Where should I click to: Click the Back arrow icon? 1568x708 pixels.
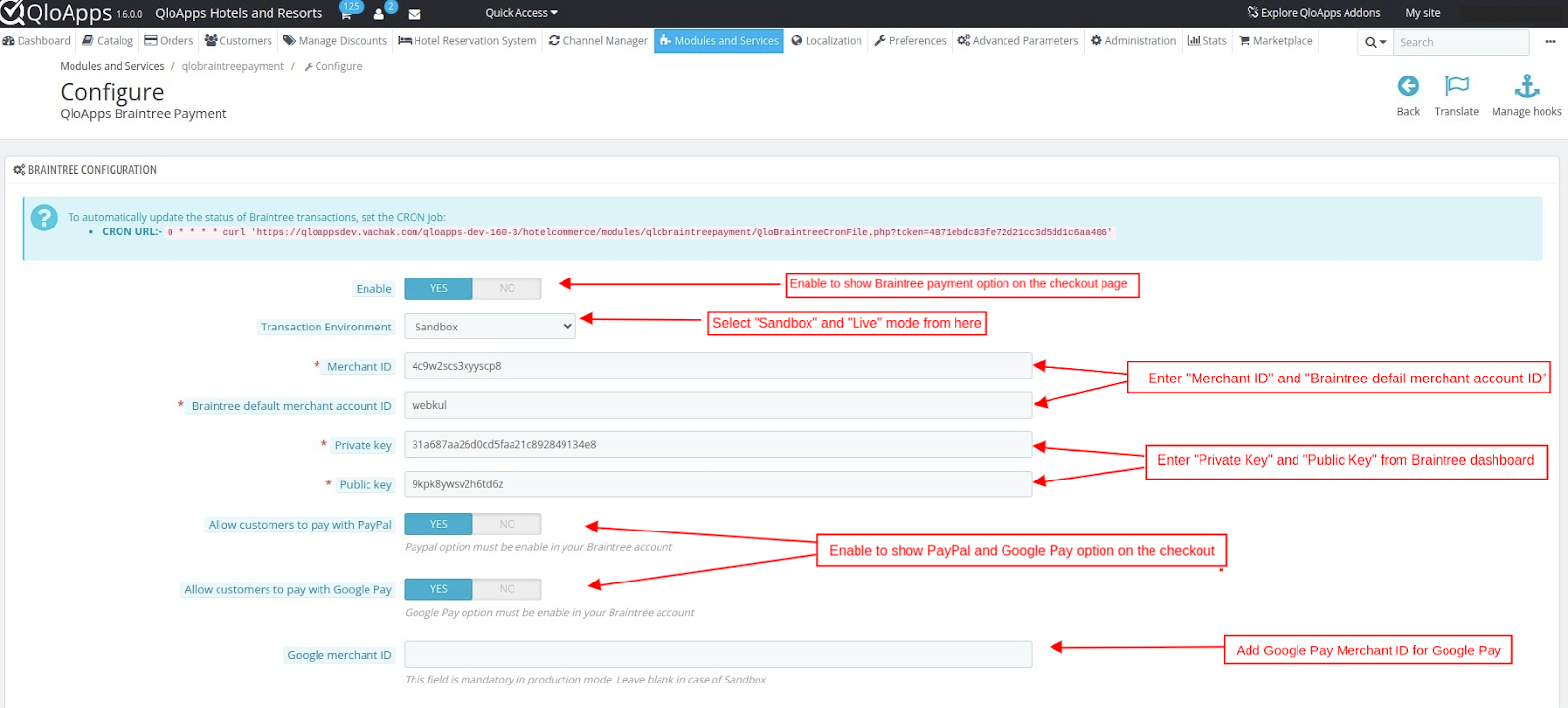tap(1408, 86)
